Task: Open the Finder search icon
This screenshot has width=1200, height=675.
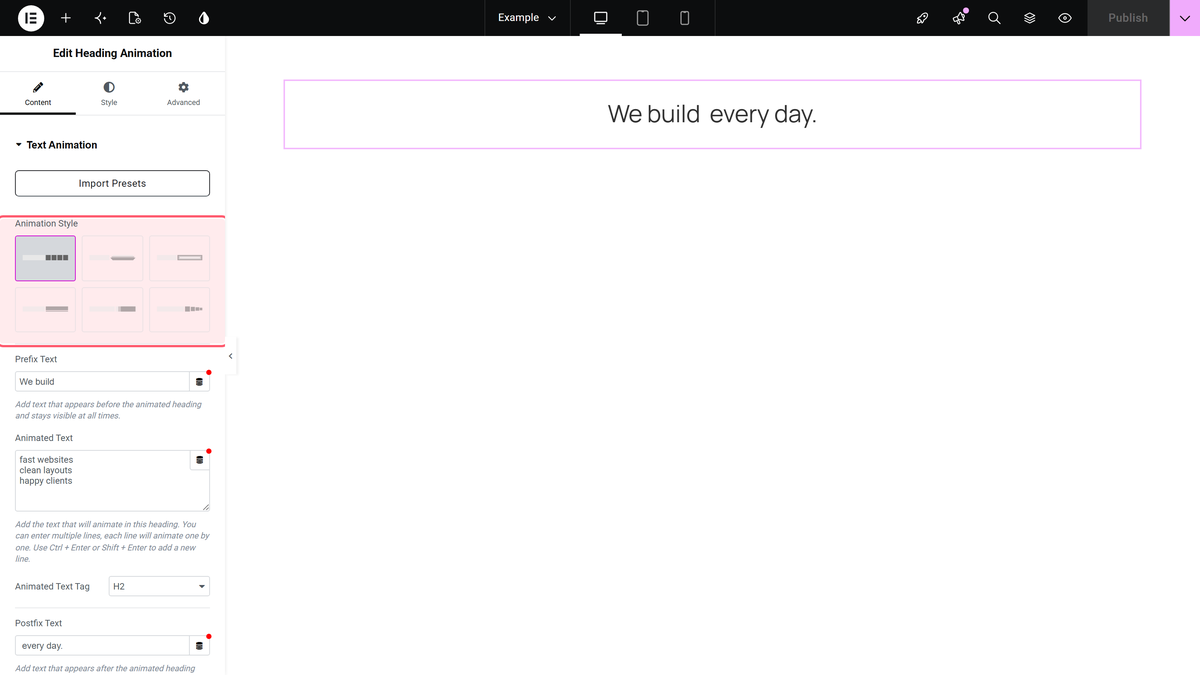Action: point(994,18)
